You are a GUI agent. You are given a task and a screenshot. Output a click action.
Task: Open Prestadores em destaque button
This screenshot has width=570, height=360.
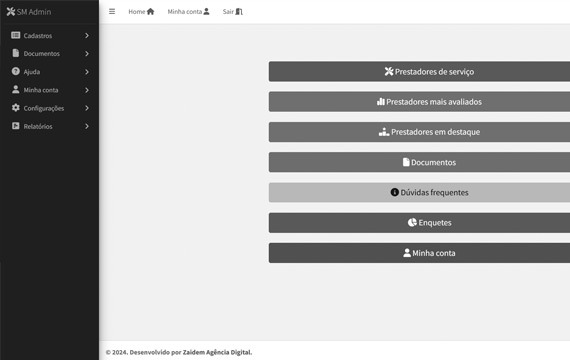tap(419, 132)
